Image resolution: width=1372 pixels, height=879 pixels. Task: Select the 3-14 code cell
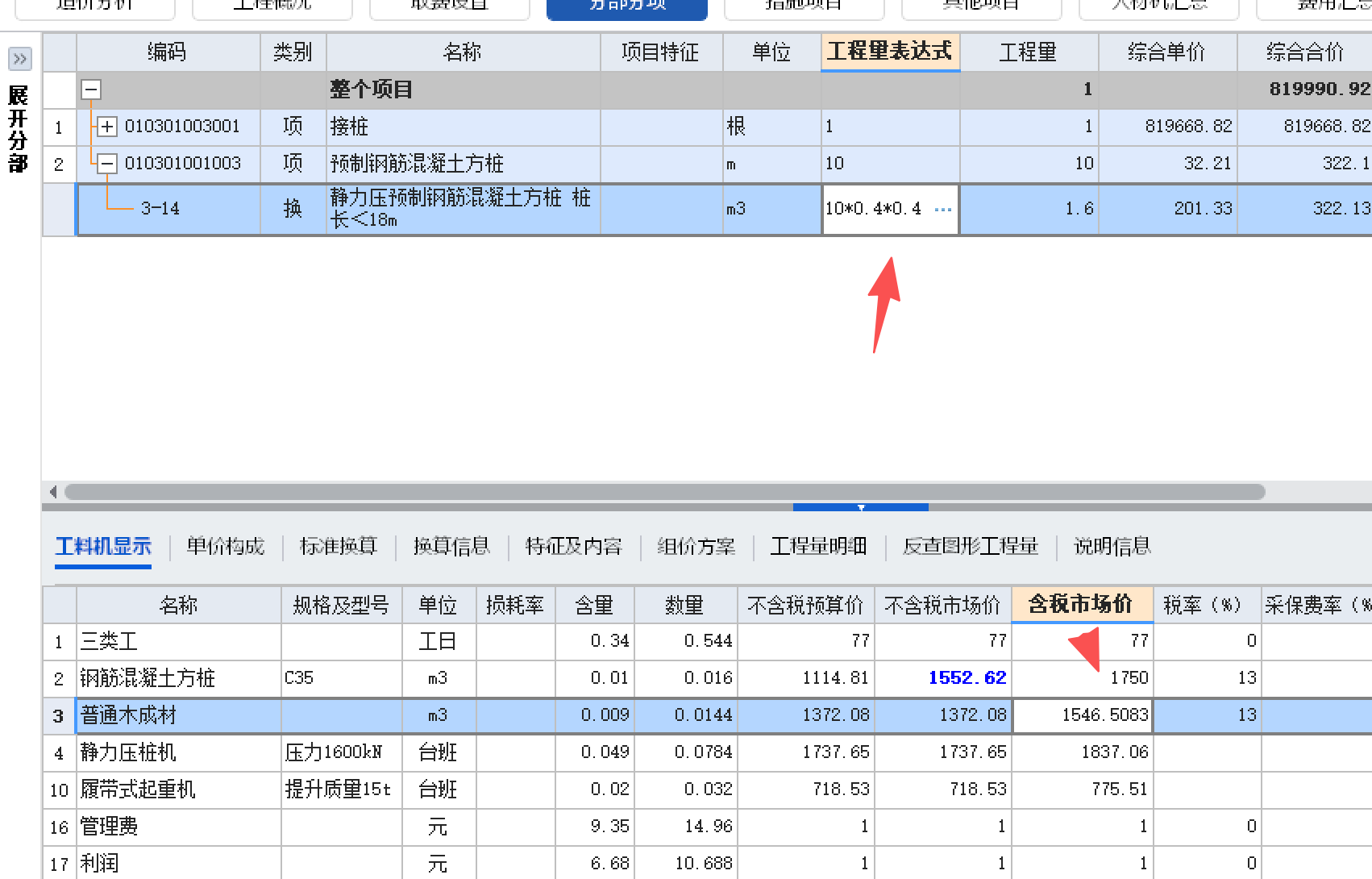click(168, 209)
